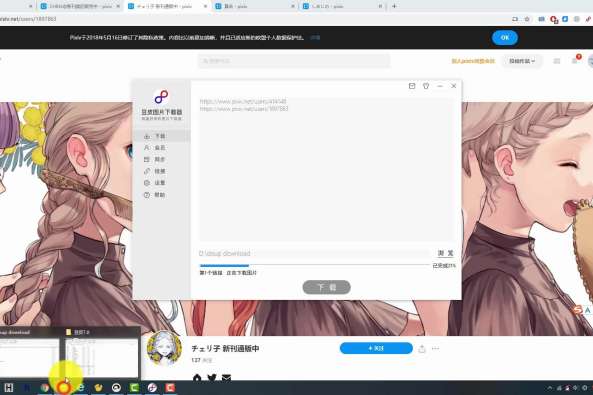Image resolution: width=593 pixels, height=395 pixels.
Task: Click the infinity logo of the downloader
Action: (161, 97)
